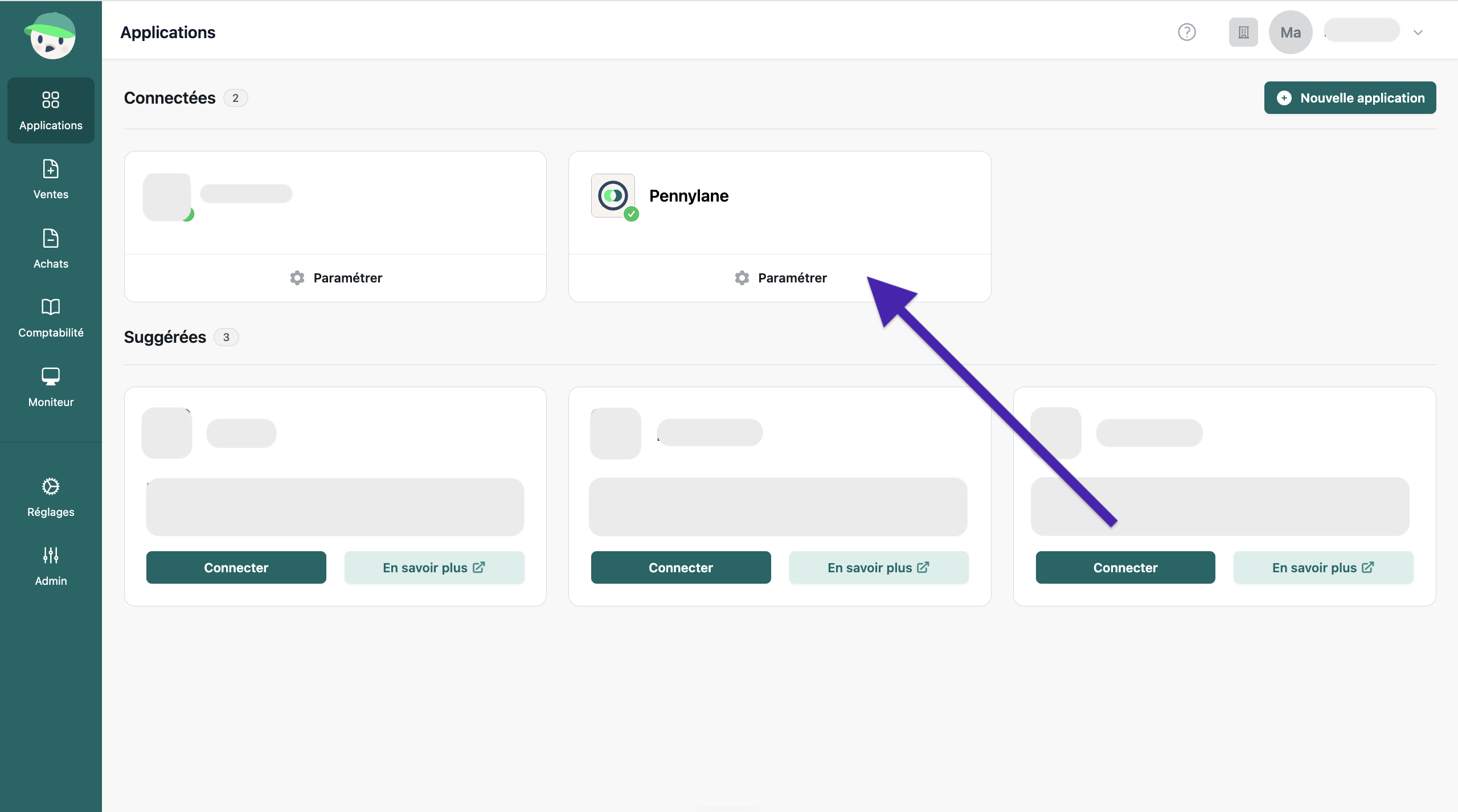Expand the user account dropdown chevron
The image size is (1458, 812).
(1418, 32)
